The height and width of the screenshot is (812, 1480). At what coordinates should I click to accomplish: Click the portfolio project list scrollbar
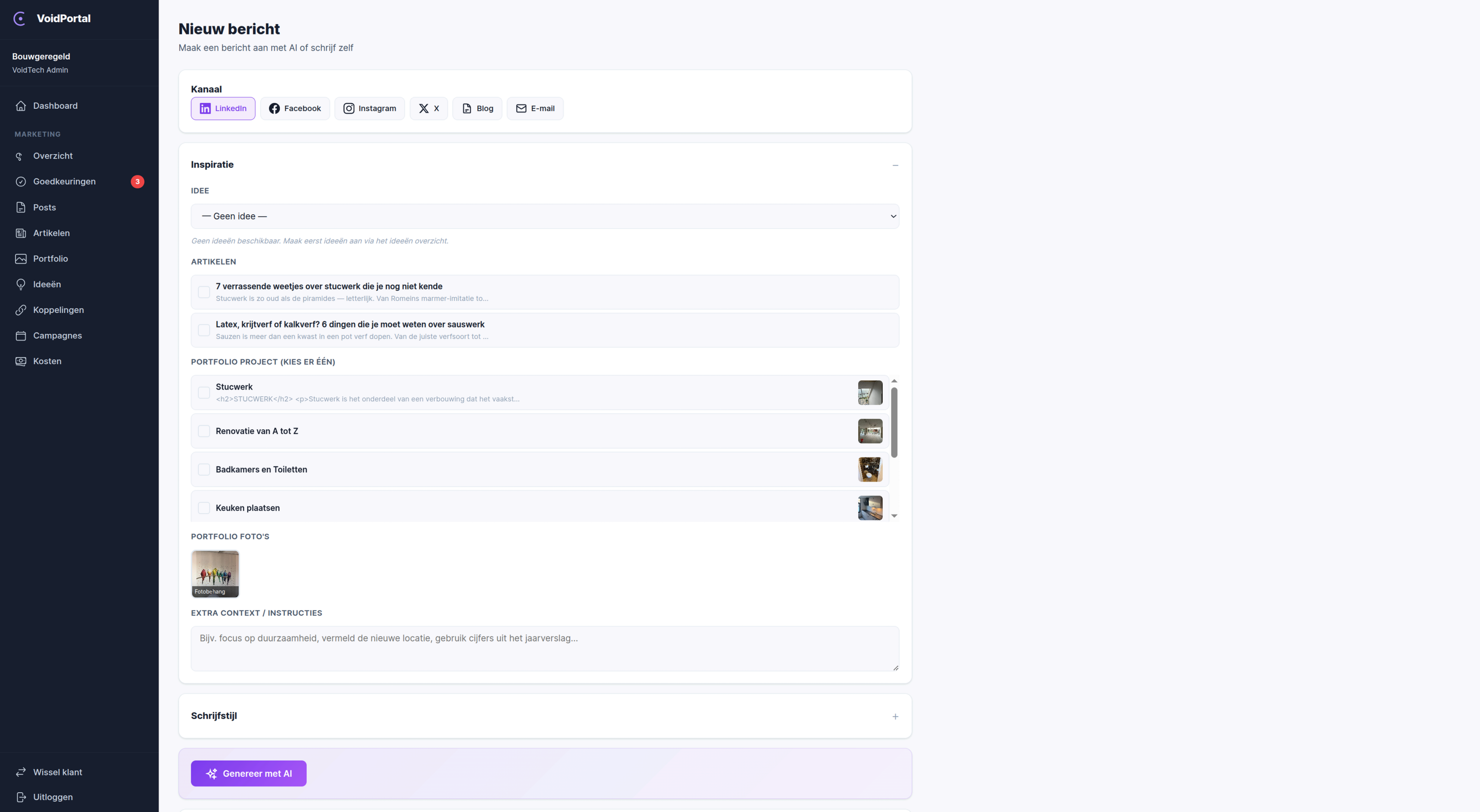894,423
